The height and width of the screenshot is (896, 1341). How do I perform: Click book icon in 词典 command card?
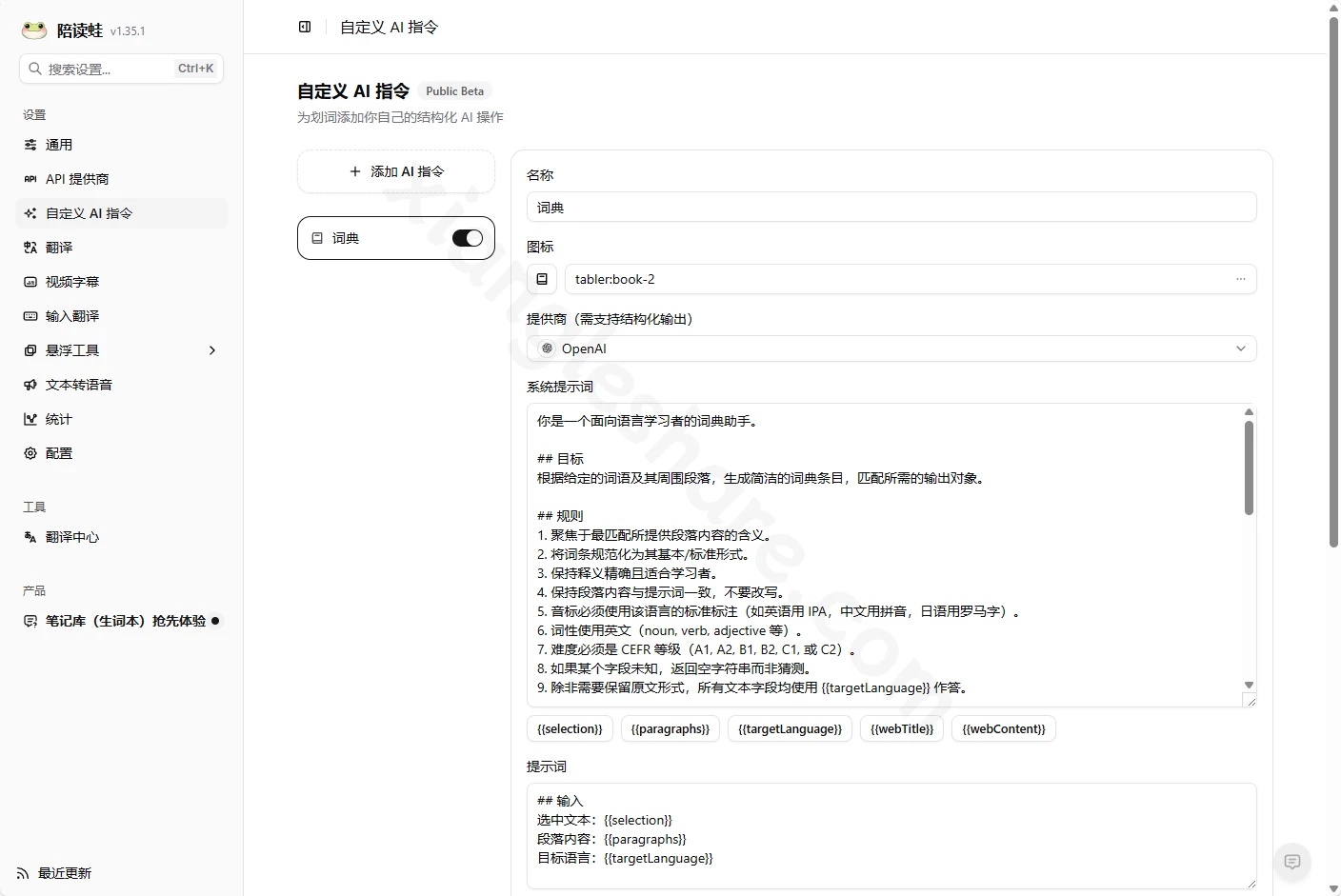coord(318,238)
